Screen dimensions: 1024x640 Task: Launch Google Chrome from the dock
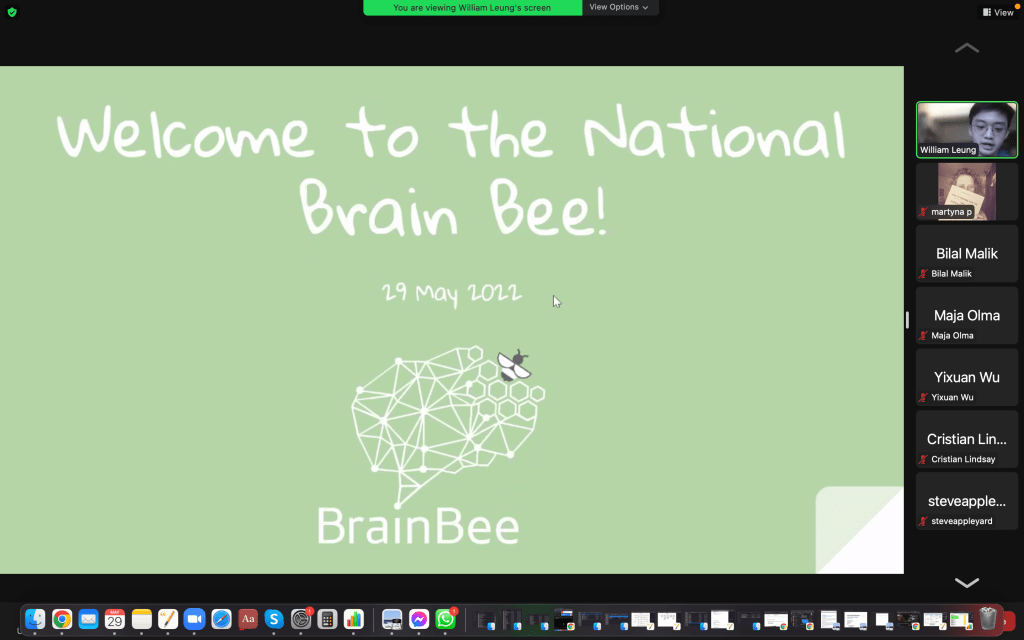62,619
